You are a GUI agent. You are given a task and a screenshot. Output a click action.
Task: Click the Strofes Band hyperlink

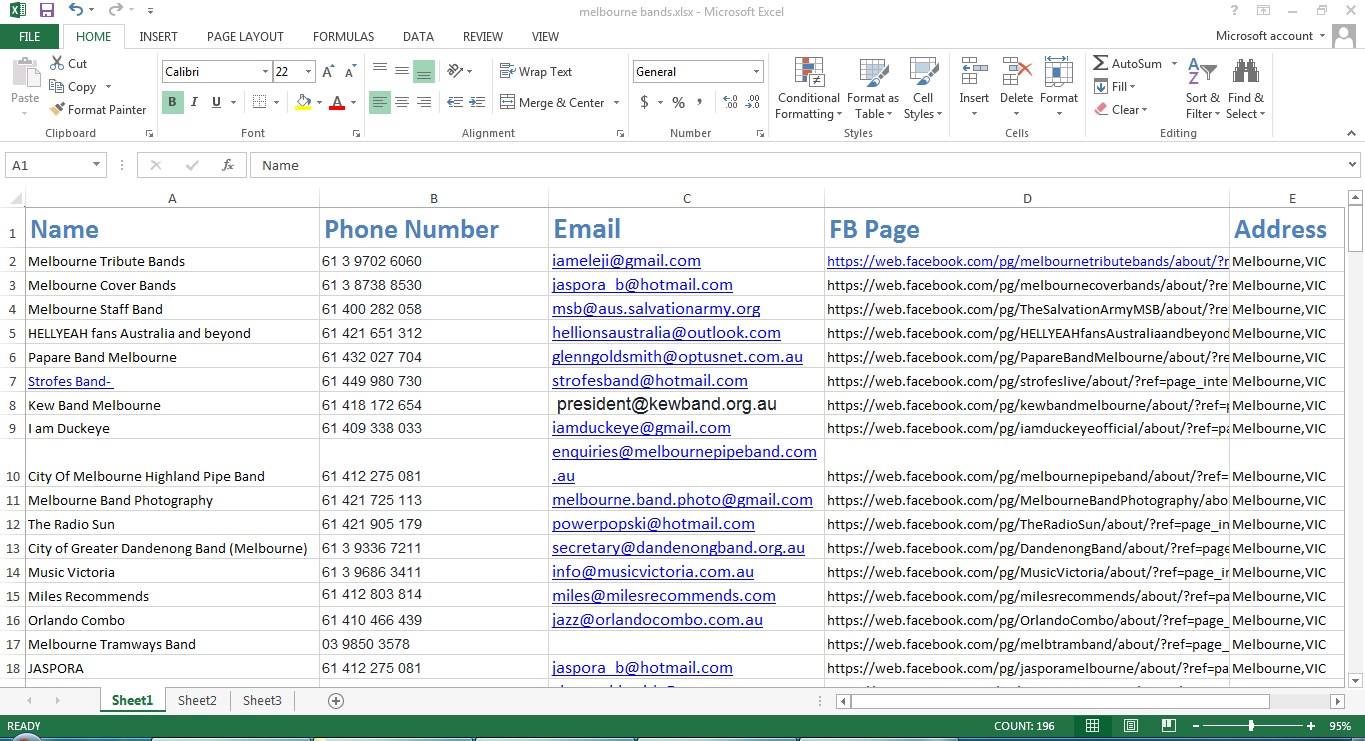(69, 381)
